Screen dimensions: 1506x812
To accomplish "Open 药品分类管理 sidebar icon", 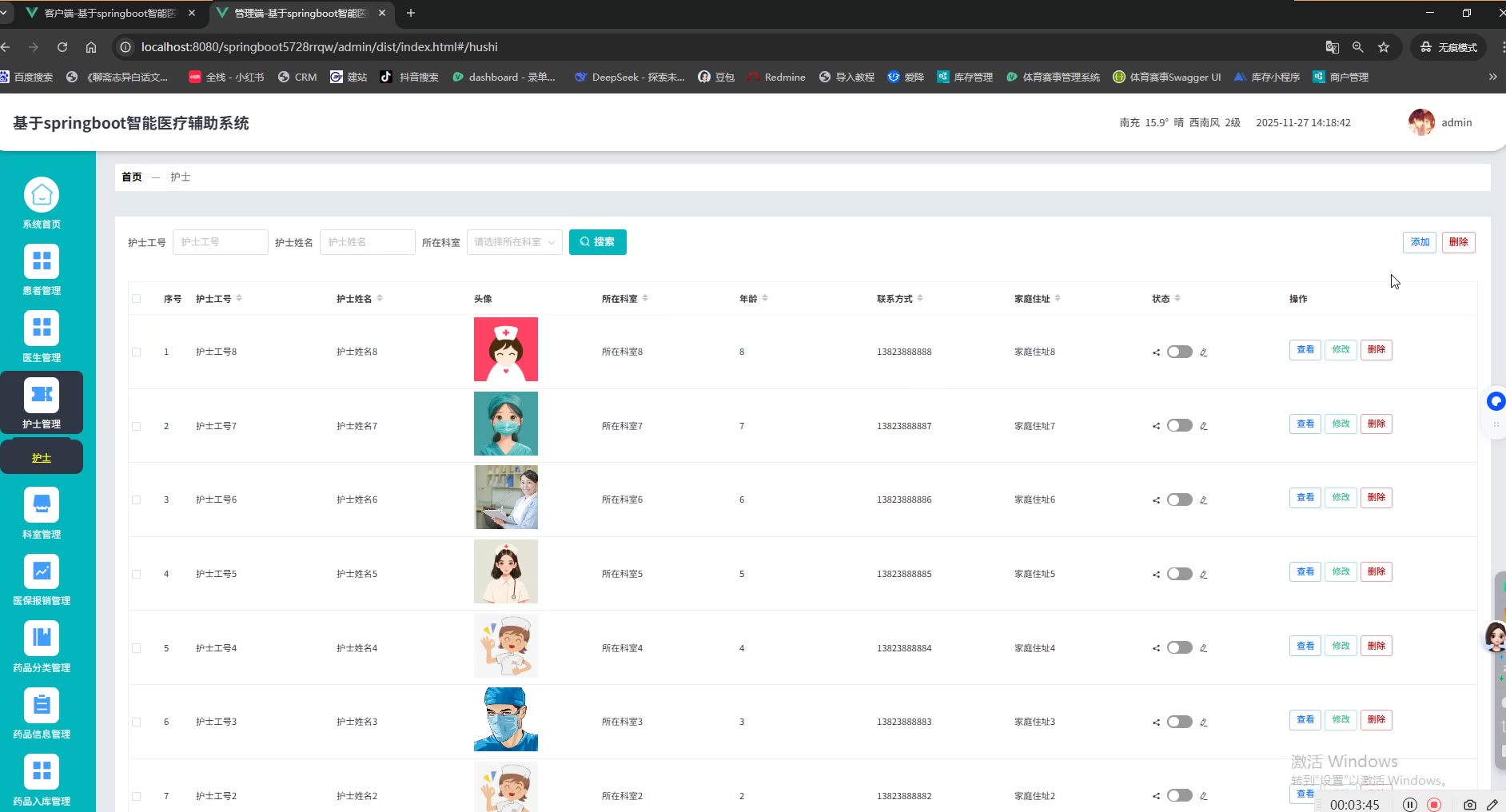I will tap(42, 639).
